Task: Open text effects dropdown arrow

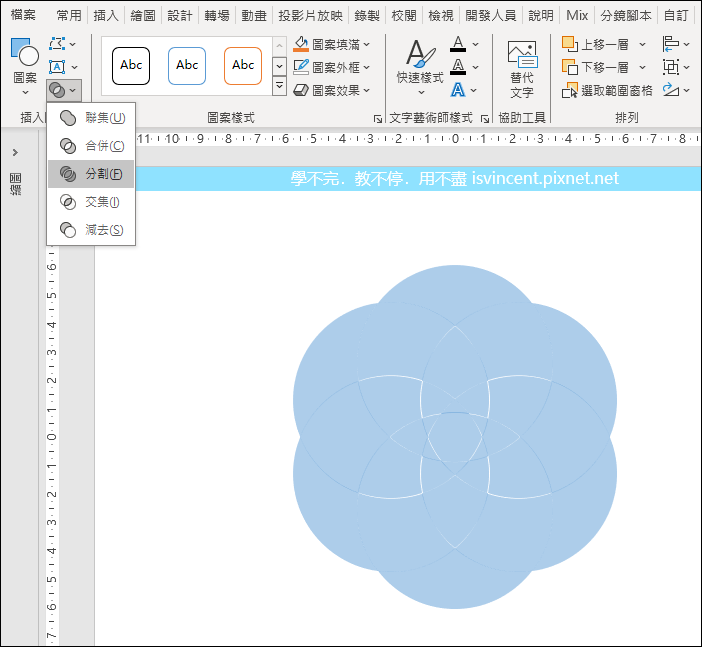Action: click(x=475, y=90)
